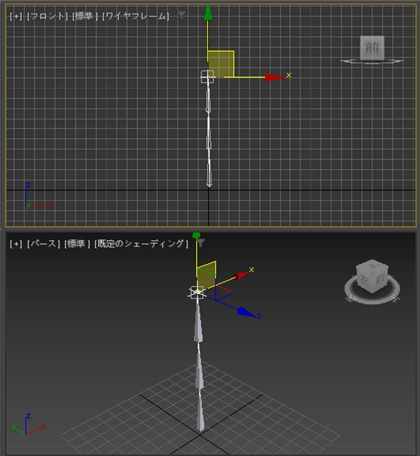Click the 前 face of Front viewport ViewCube
Viewport: 420px width, 456px height.
click(372, 48)
